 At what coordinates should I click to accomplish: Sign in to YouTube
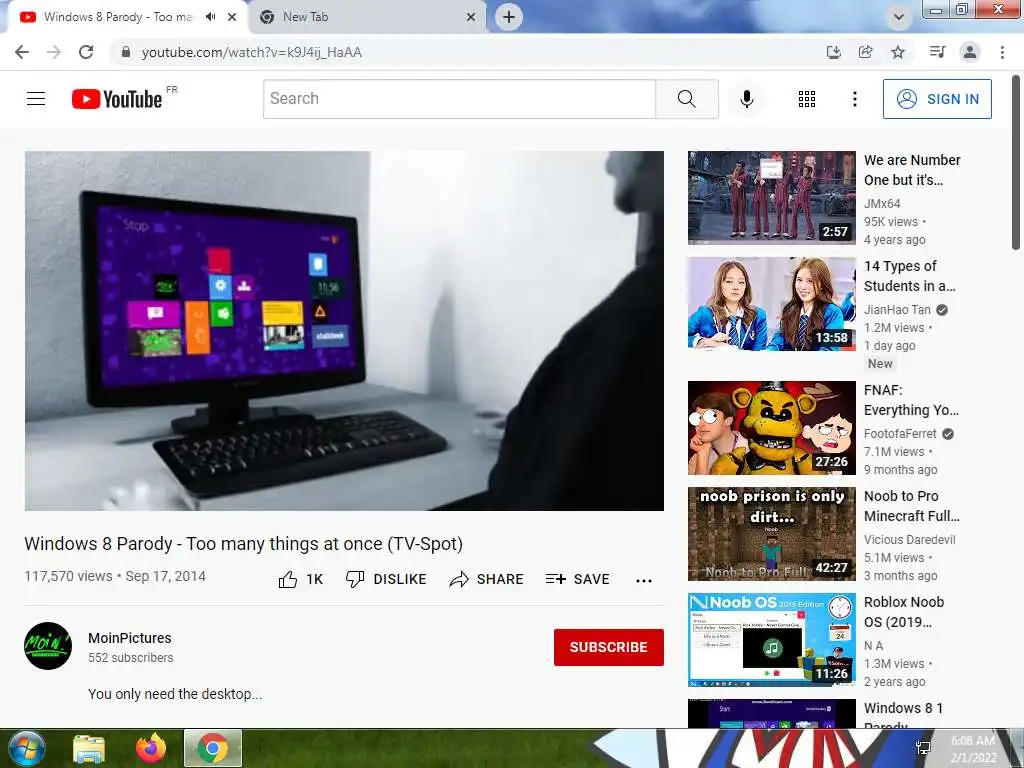click(936, 99)
